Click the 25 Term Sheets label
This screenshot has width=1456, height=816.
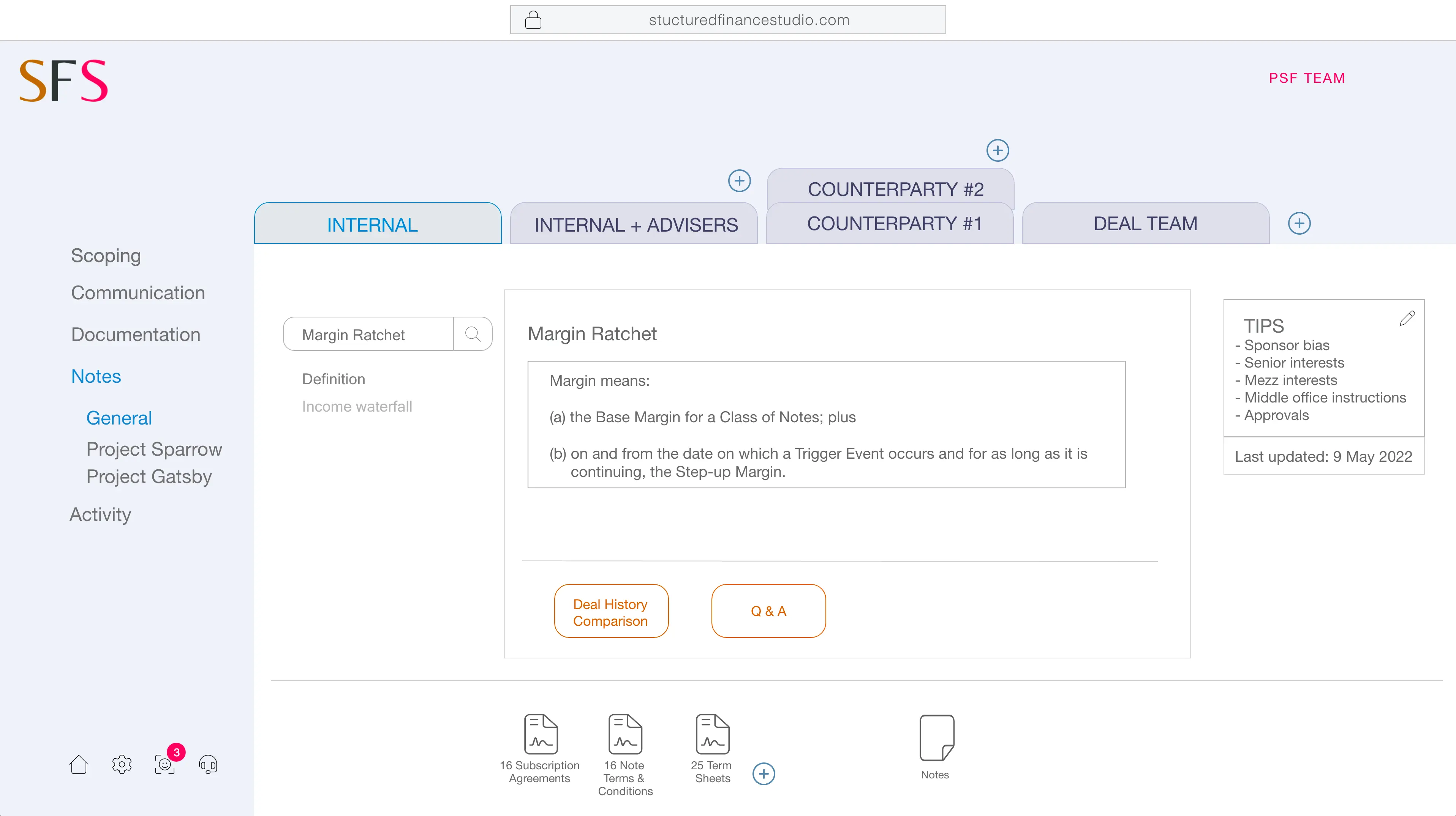coord(711,772)
